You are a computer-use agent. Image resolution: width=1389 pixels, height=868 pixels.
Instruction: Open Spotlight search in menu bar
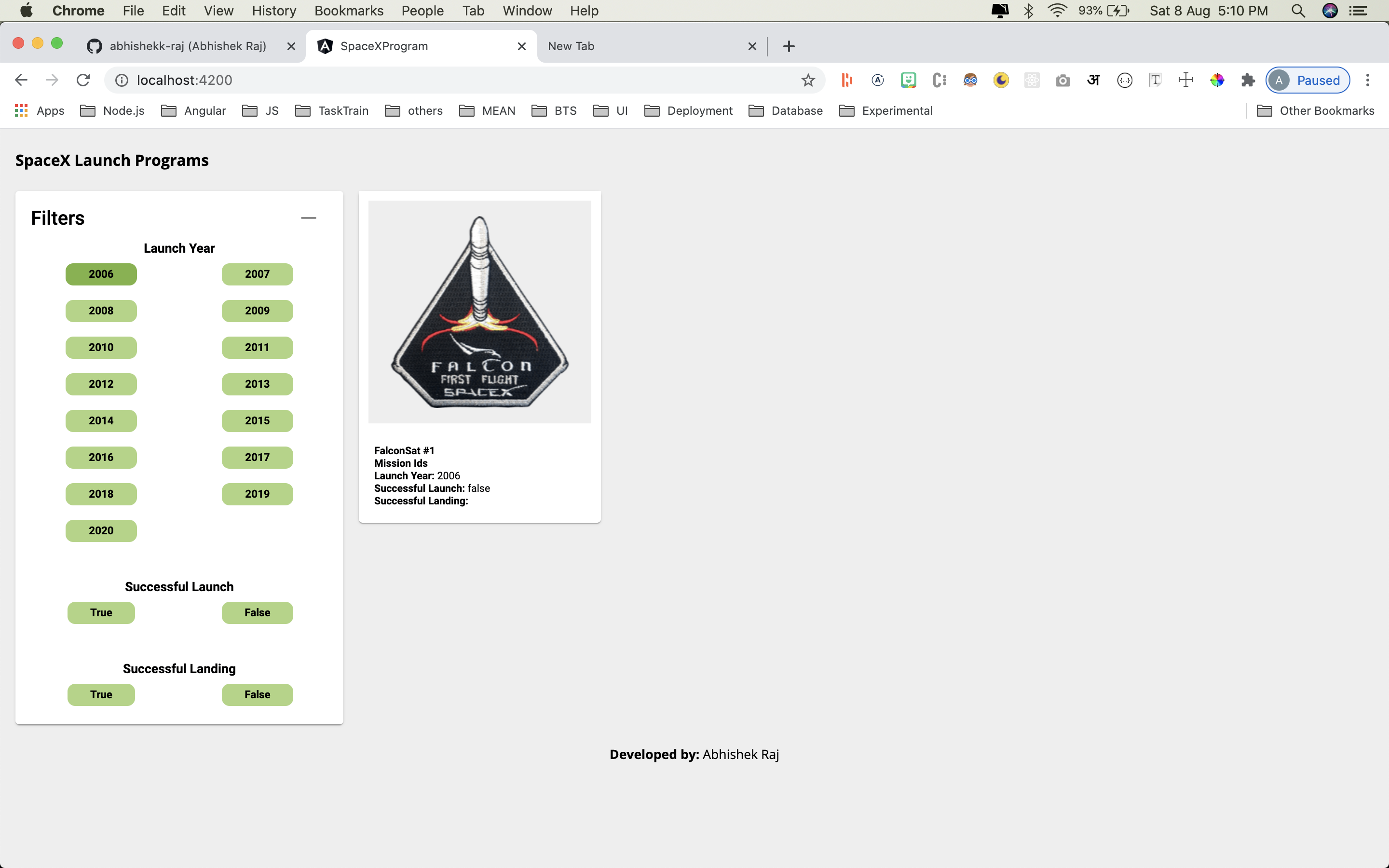[1298, 10]
